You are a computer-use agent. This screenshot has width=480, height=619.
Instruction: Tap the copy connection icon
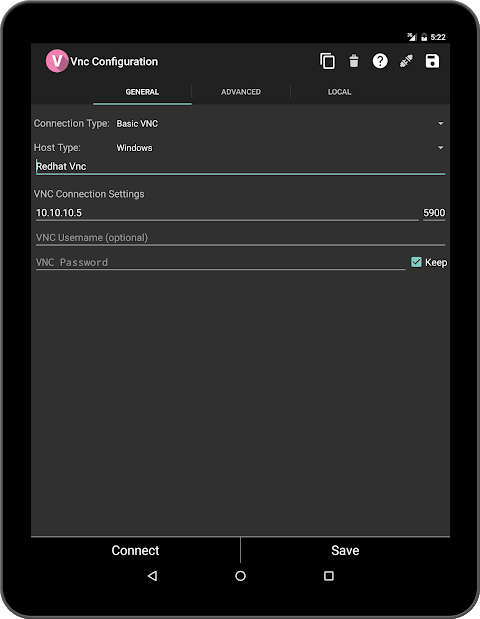[327, 61]
